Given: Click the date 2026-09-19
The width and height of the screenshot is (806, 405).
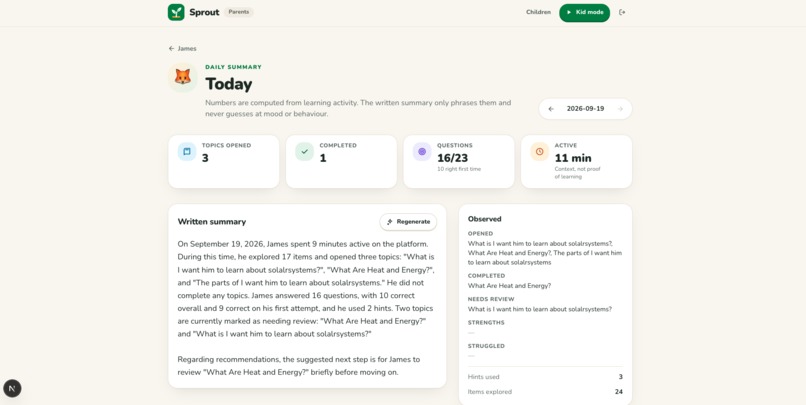Looking at the screenshot, I should click(585, 109).
